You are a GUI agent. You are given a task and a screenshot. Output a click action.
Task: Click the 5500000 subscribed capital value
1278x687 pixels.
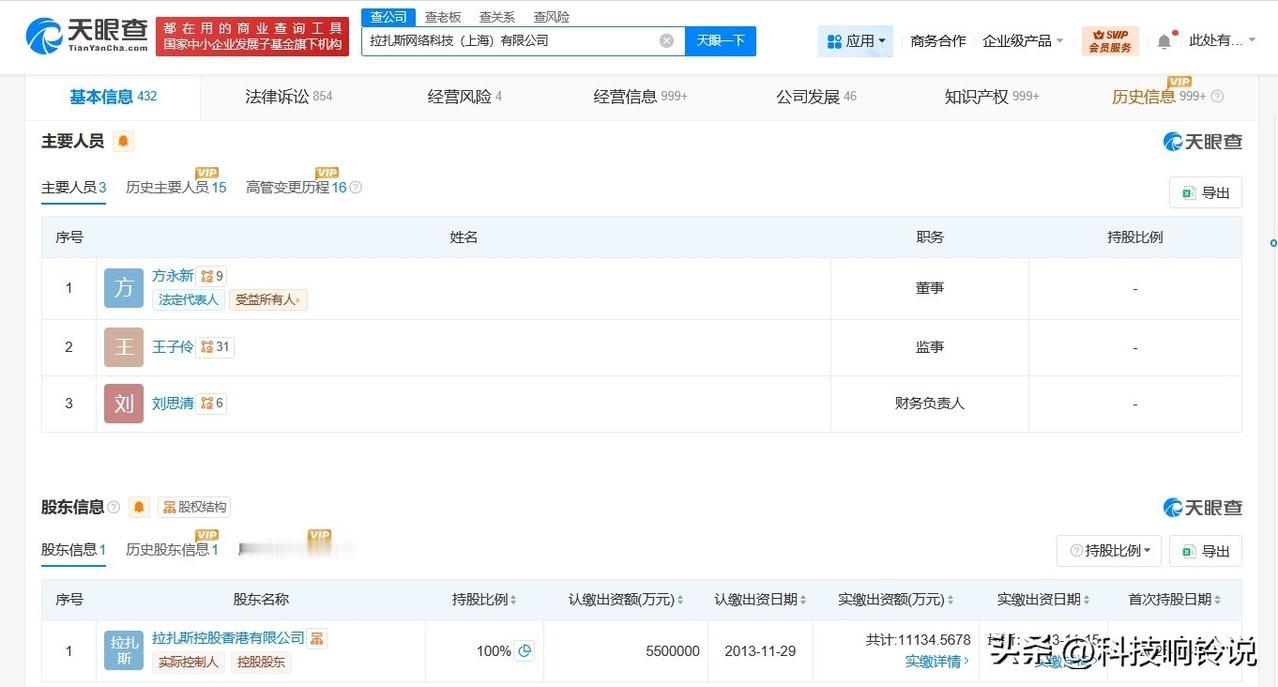672,651
